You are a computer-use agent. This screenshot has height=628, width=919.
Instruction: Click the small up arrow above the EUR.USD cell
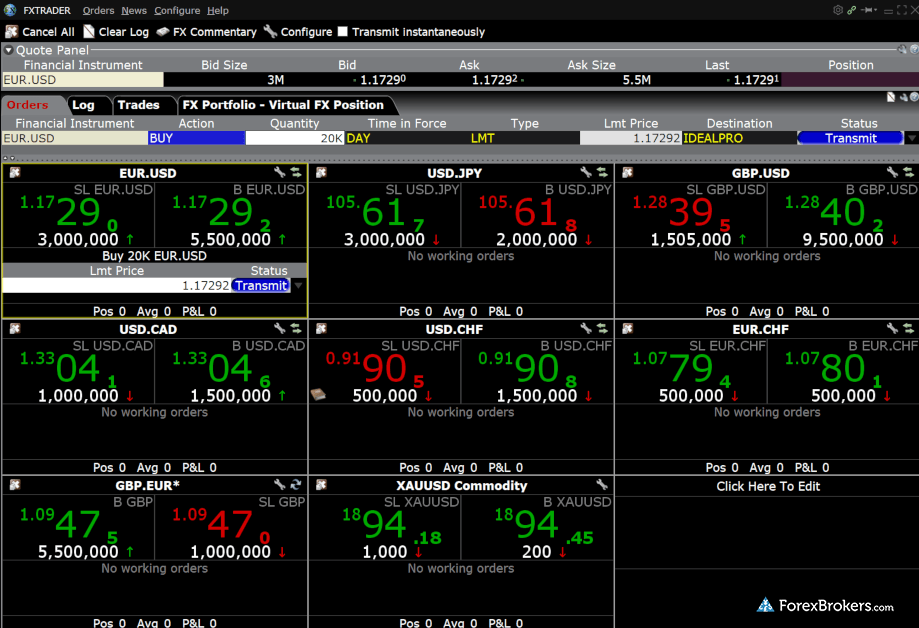5,158
